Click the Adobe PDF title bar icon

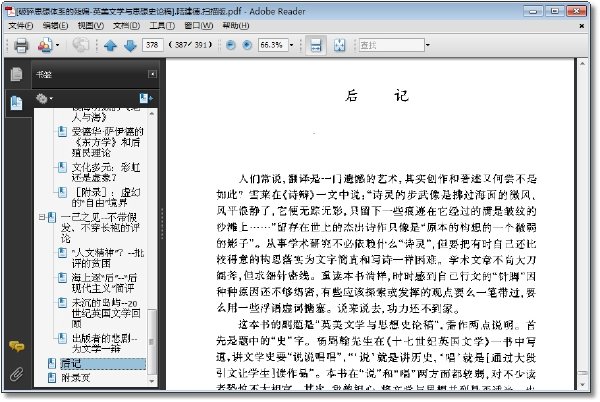pyautogui.click(x=10, y=11)
